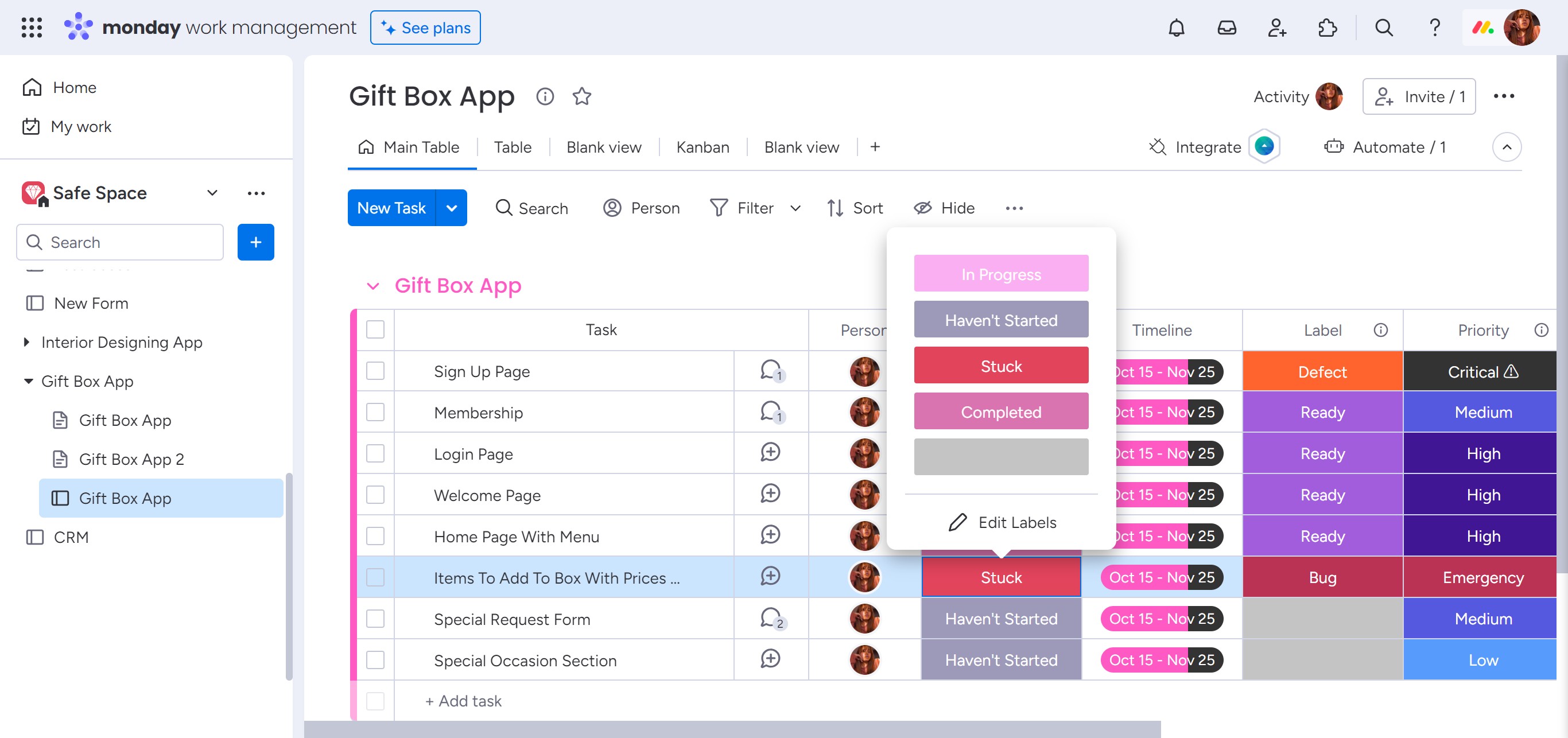Open board options three-dot menu
This screenshot has width=1568, height=738.
coord(1504,96)
